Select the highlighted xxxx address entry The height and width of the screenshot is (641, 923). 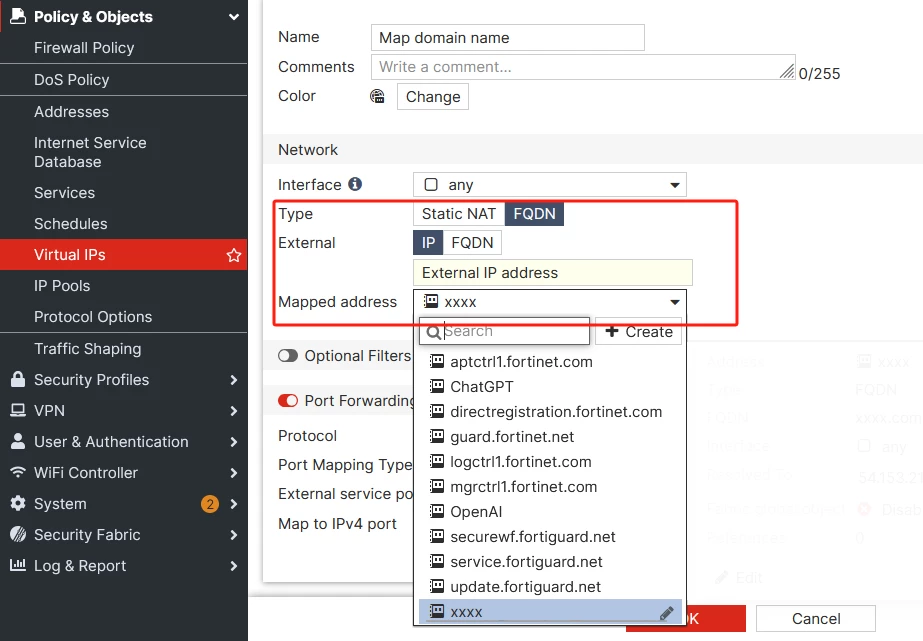click(550, 612)
